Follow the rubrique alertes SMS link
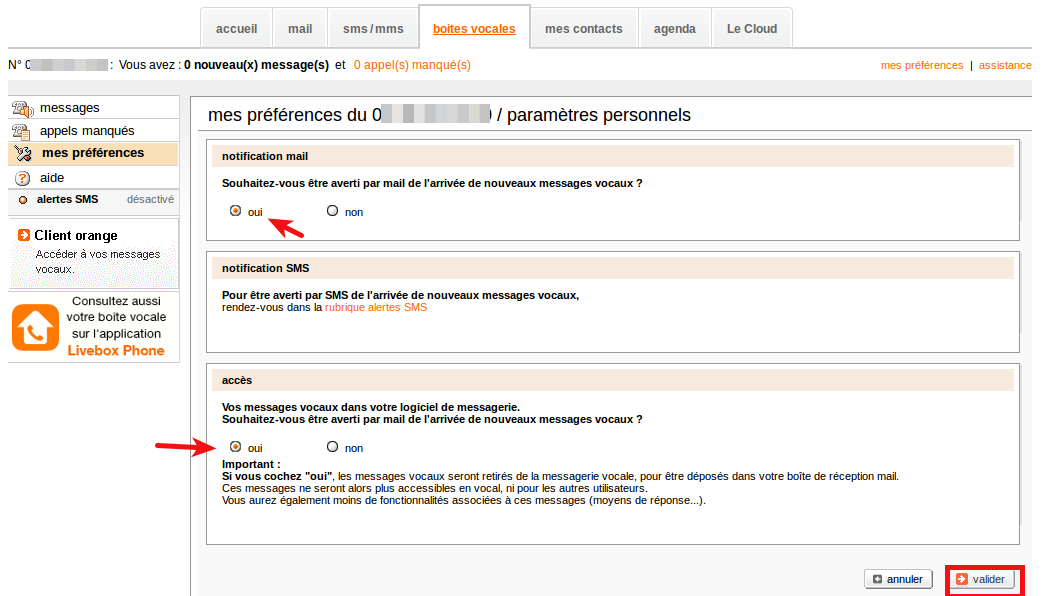Screen dimensions: 1046x596 click(375, 308)
